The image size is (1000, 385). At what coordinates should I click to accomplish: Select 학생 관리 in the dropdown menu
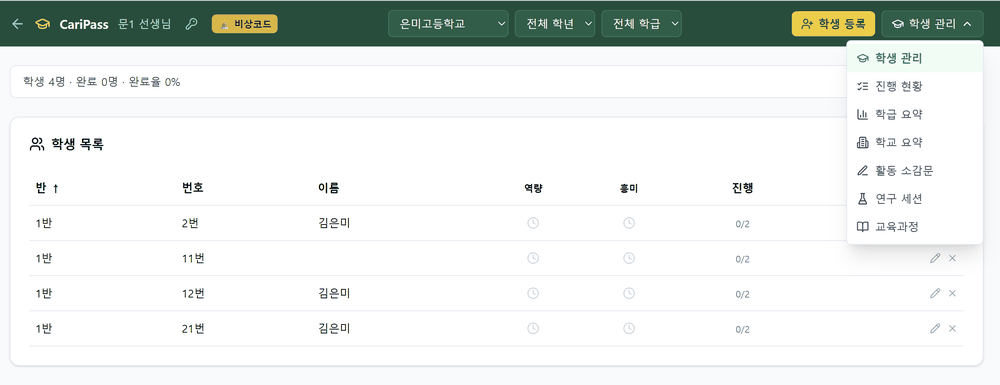tap(915, 58)
